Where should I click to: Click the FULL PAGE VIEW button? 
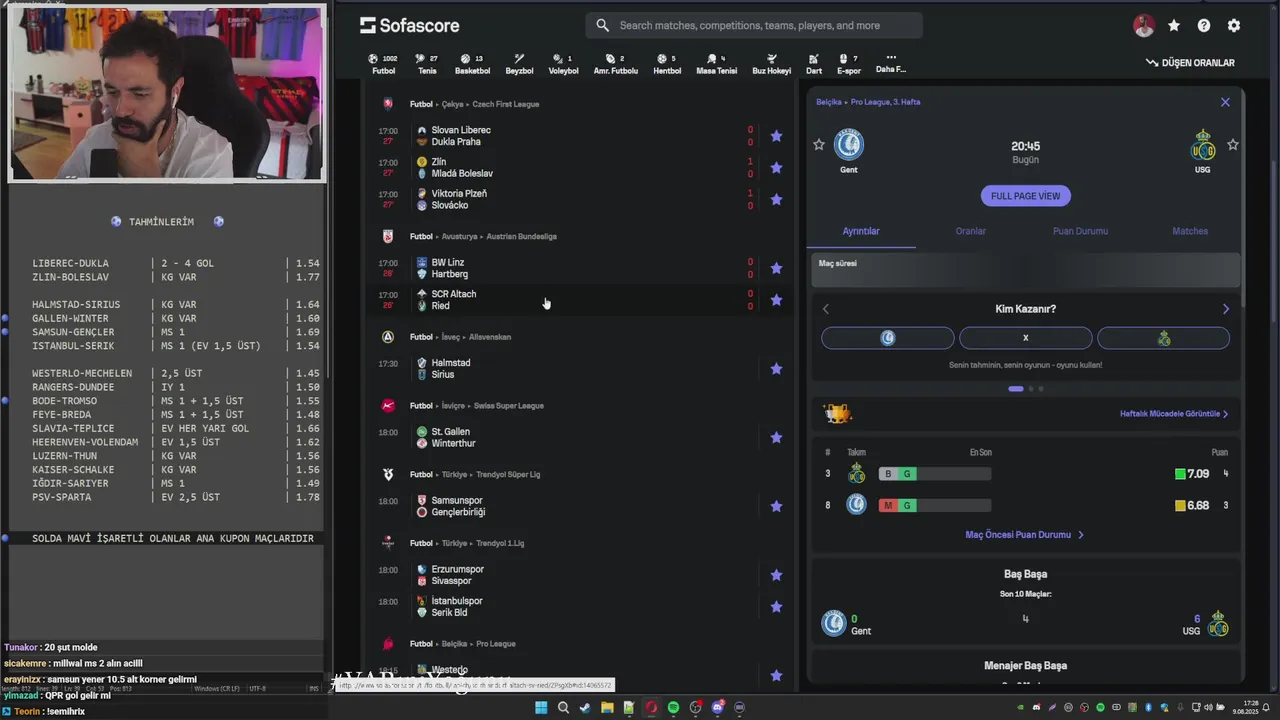1025,196
